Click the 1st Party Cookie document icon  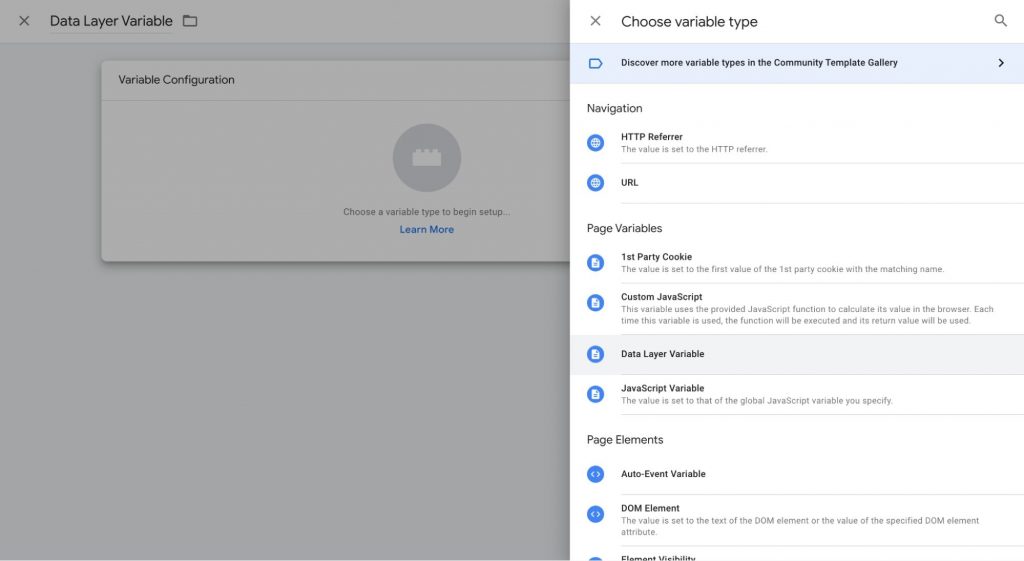pos(595,263)
